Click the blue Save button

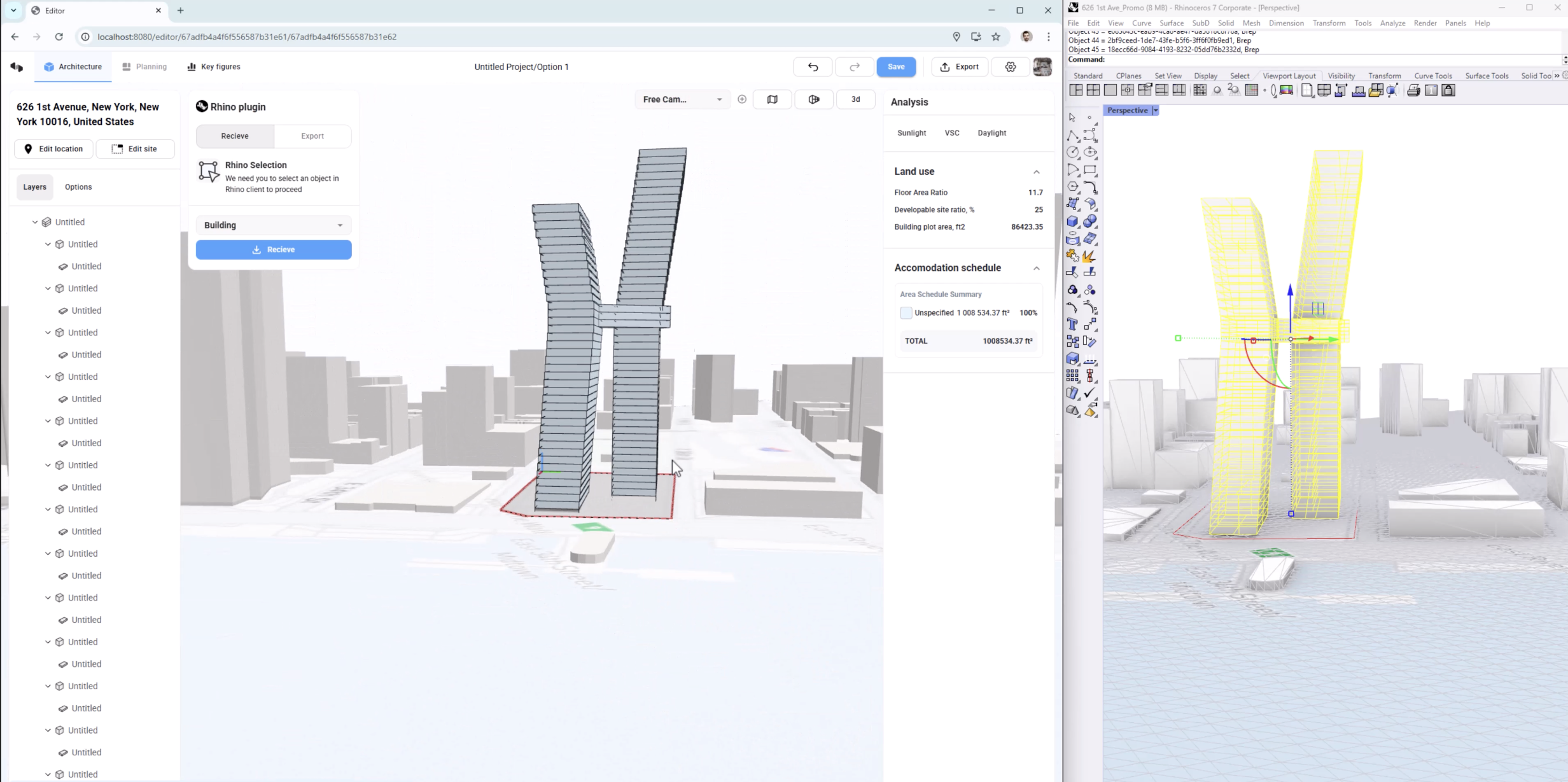pyautogui.click(x=896, y=67)
